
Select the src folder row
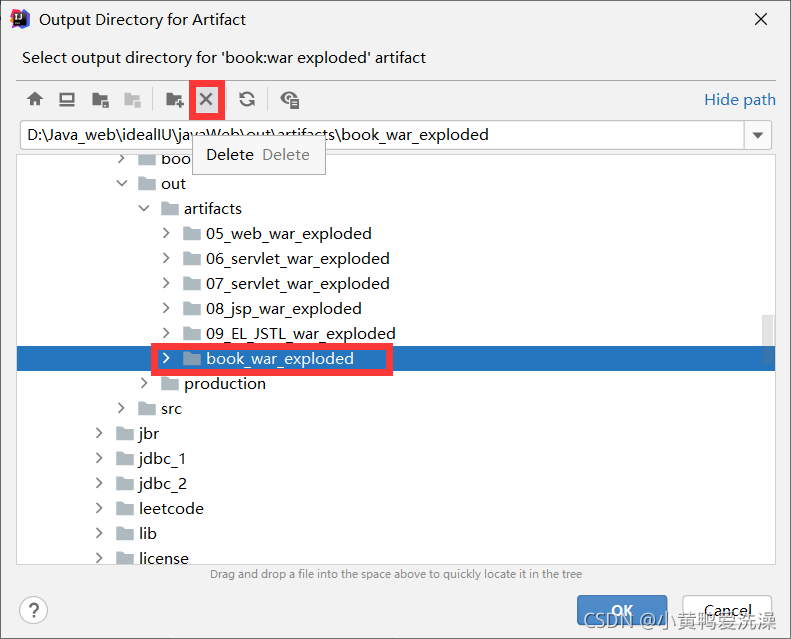click(396, 409)
